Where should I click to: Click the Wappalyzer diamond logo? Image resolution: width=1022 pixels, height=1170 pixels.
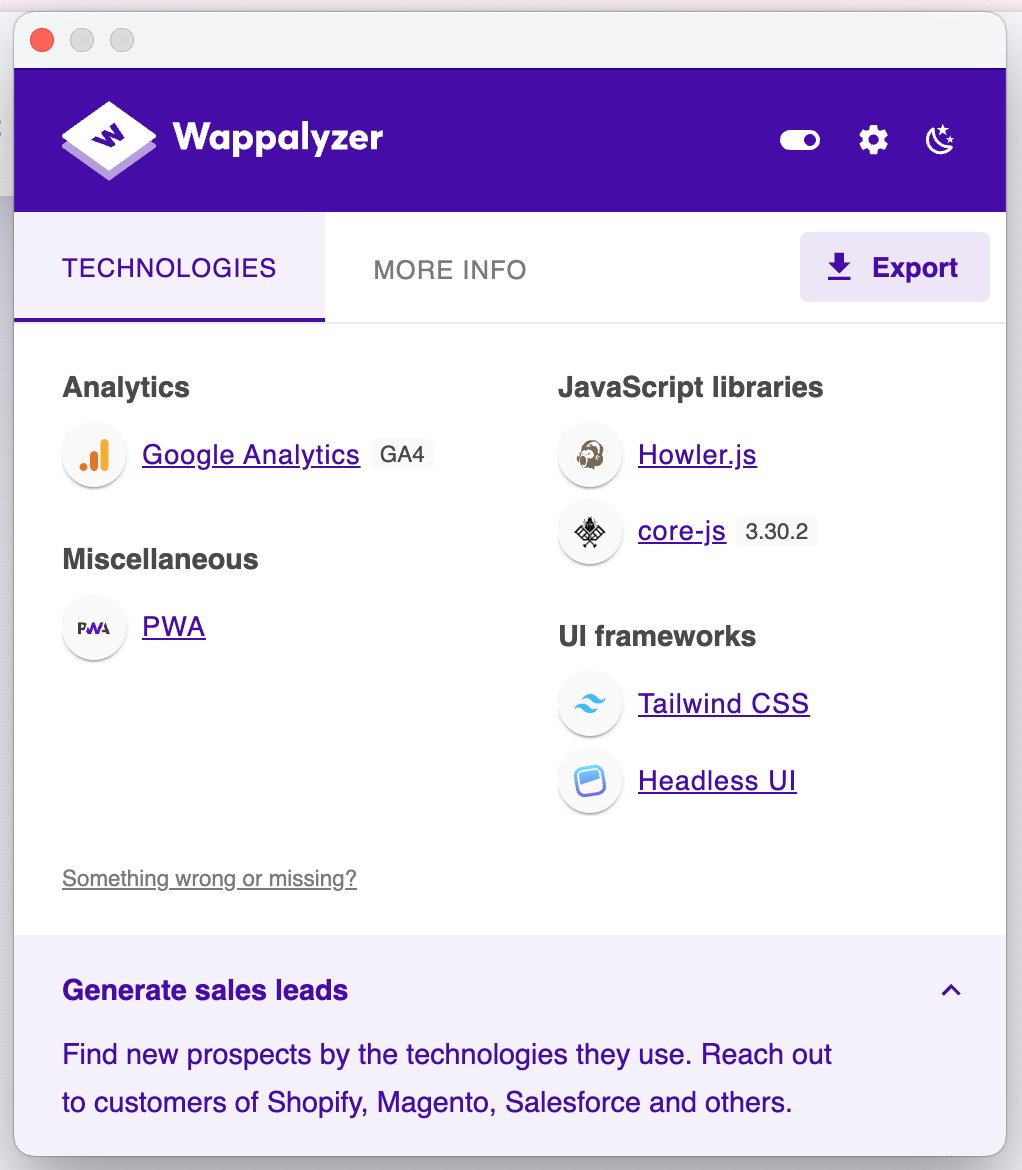[x=109, y=140]
